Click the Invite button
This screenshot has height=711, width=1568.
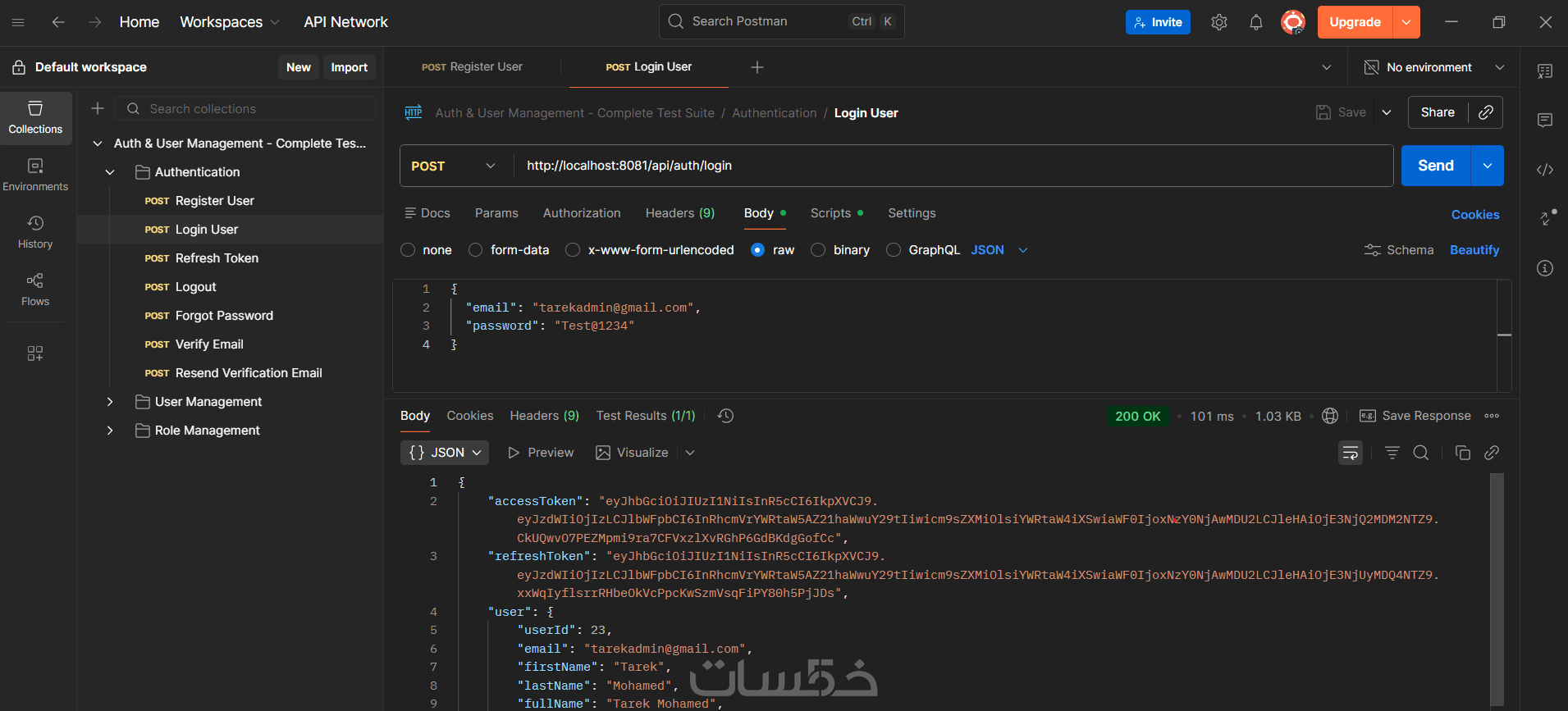pyautogui.click(x=1158, y=22)
